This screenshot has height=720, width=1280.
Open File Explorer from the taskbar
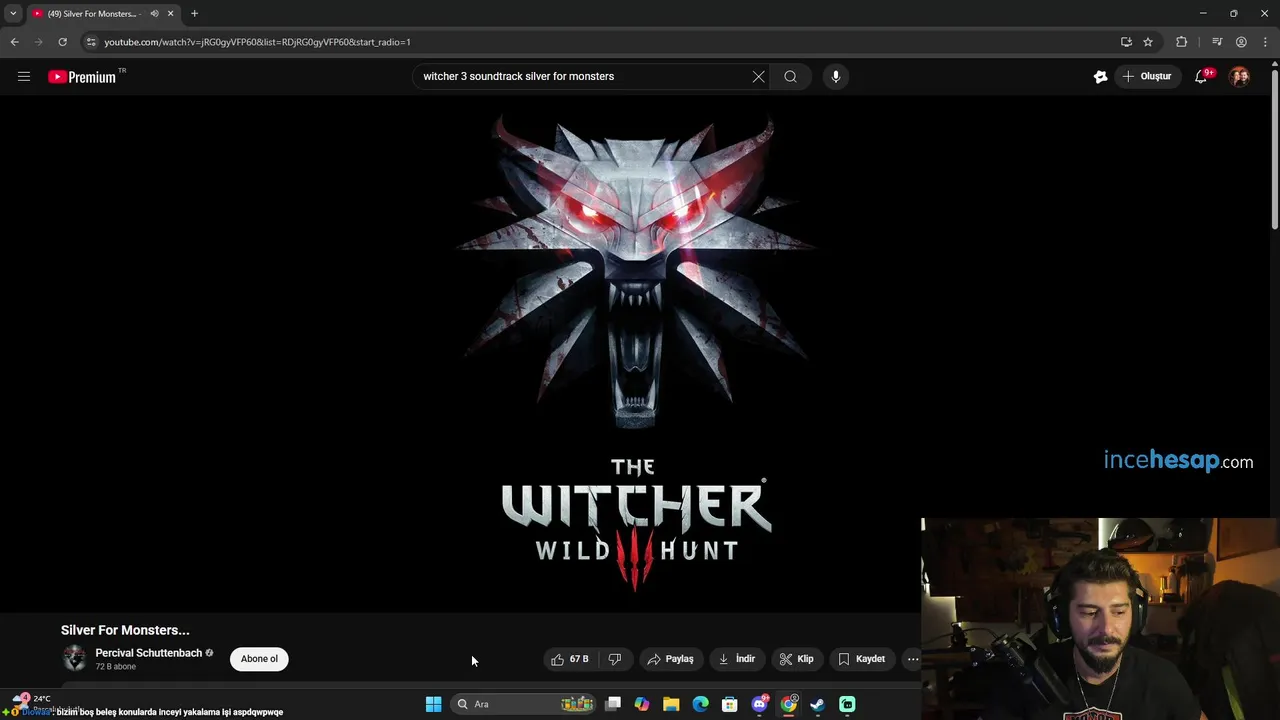671,704
